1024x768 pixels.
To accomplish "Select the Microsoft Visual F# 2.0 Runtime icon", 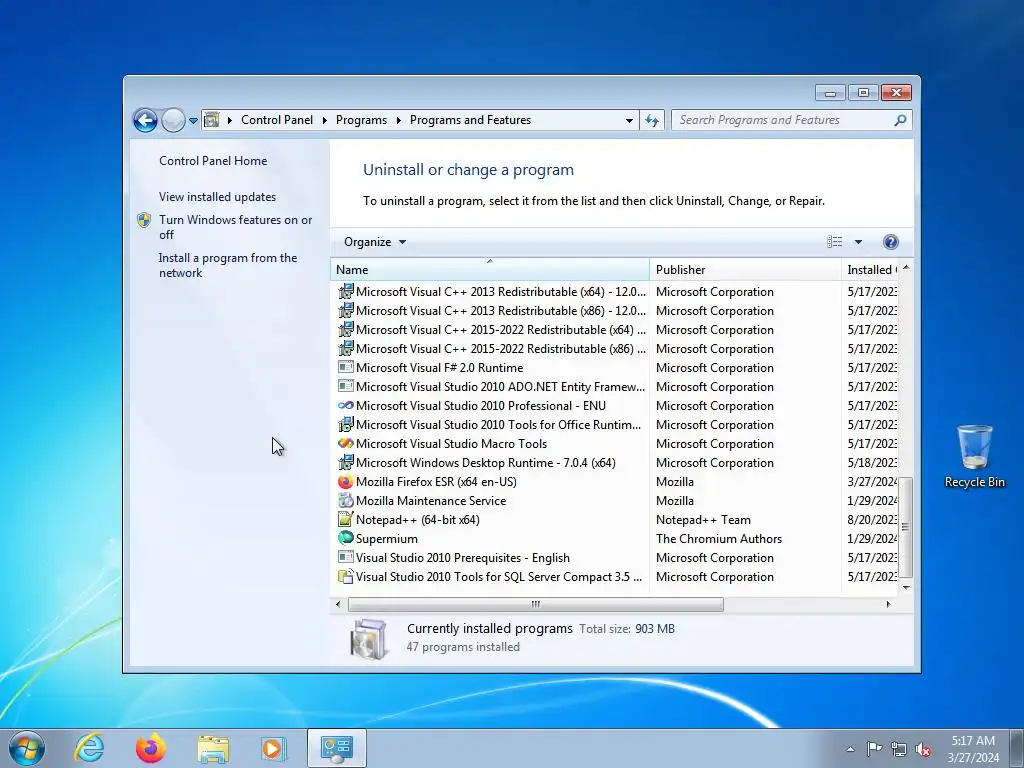I will [345, 368].
